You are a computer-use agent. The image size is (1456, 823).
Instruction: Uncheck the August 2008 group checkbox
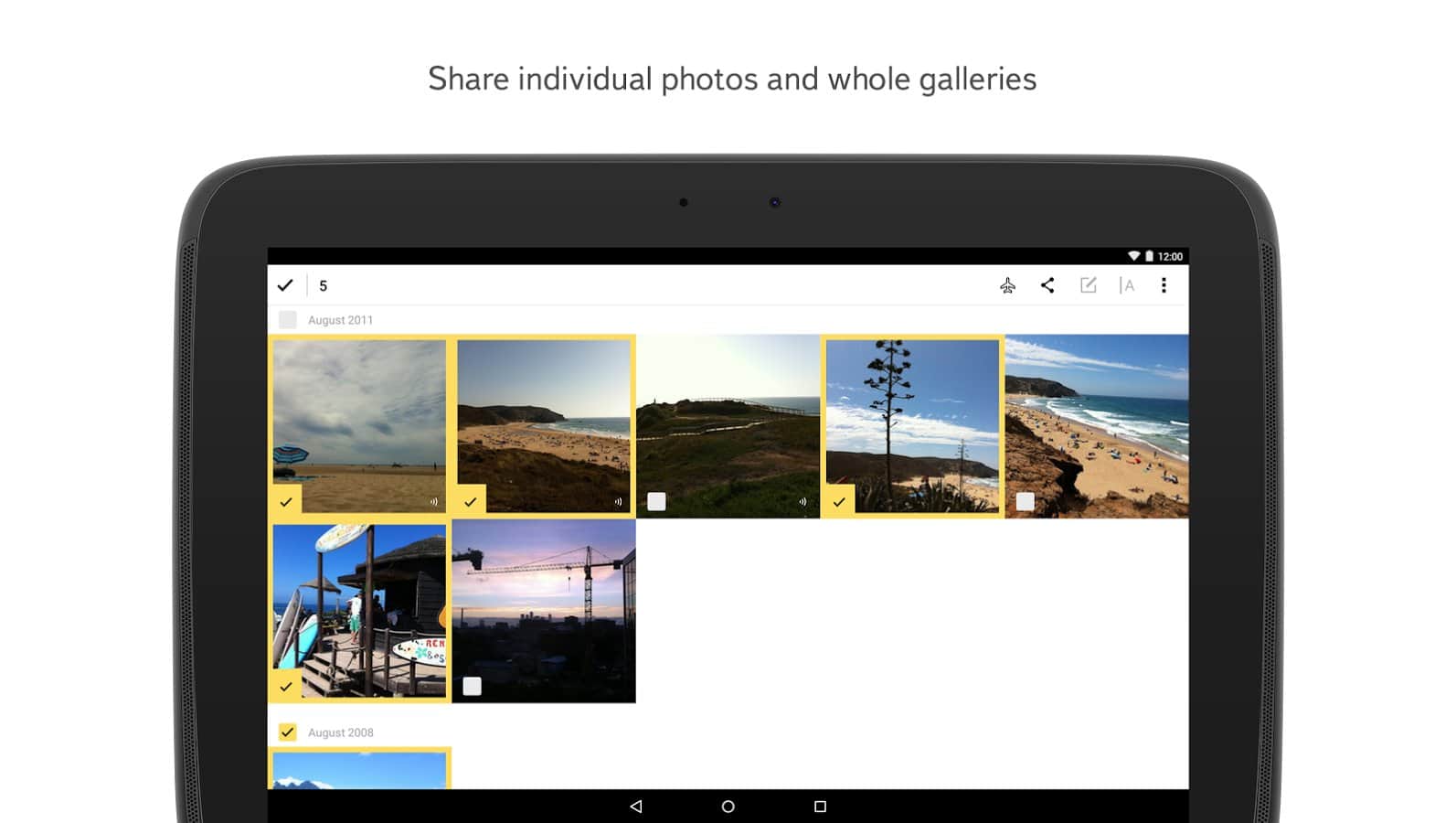tap(288, 732)
